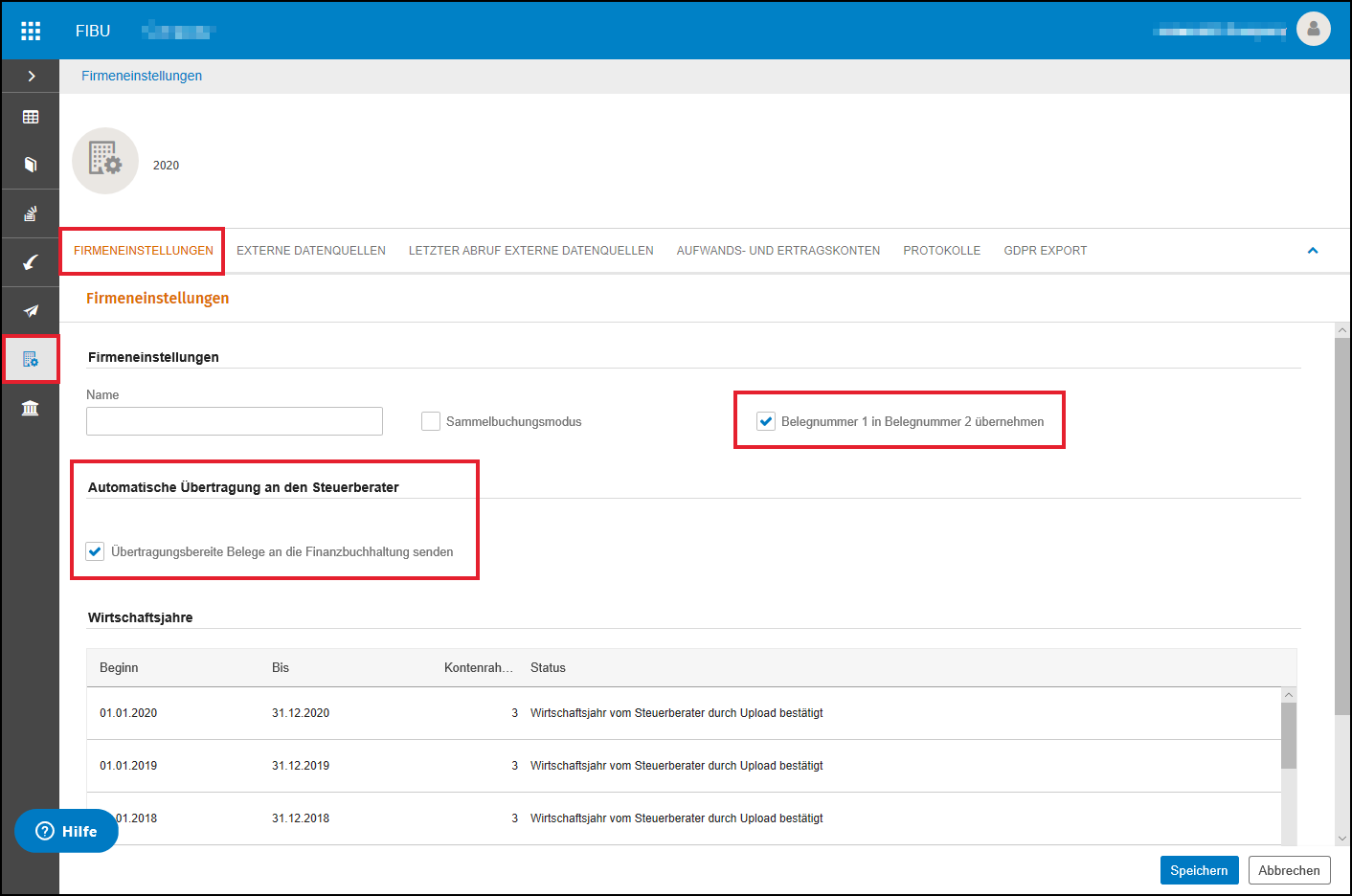The width and height of the screenshot is (1352, 896).
Task: Open the user profile avatar
Action: (x=1314, y=29)
